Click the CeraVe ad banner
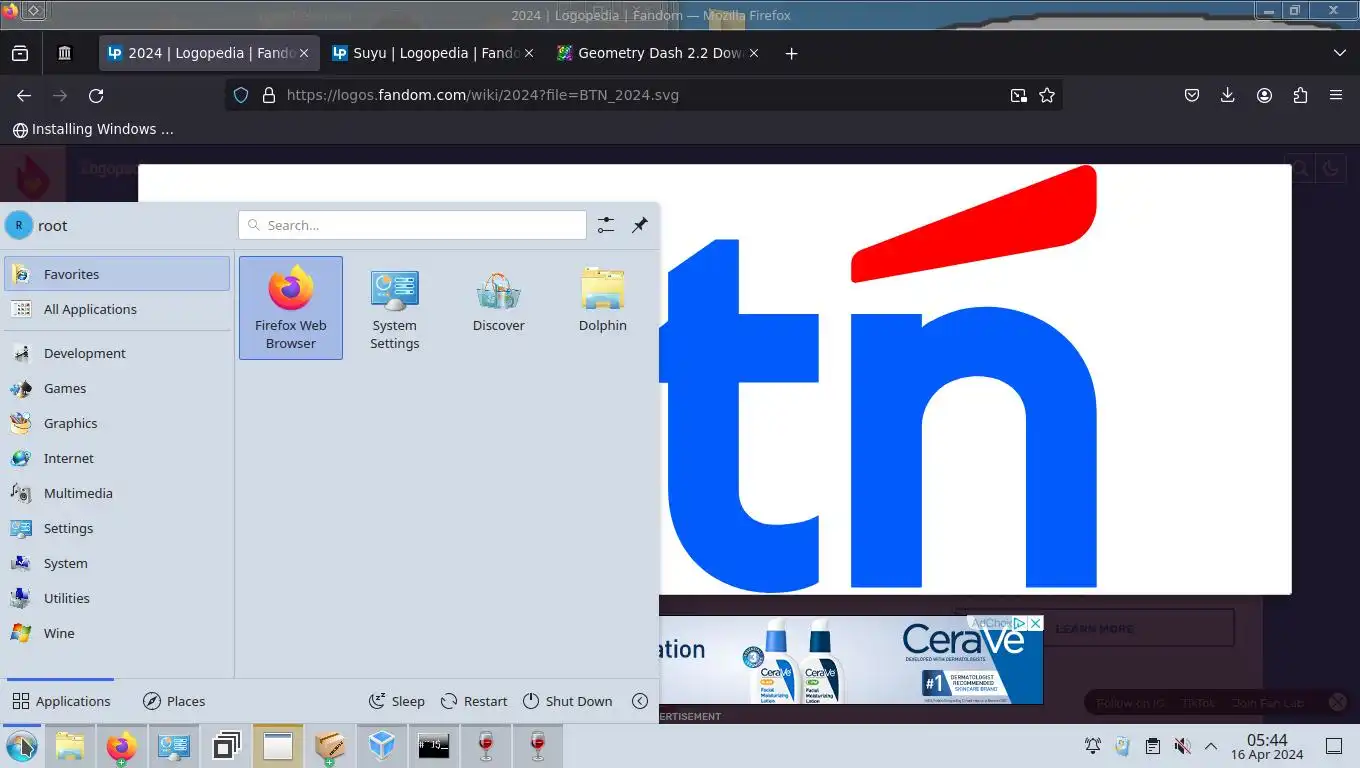1360x768 pixels. coord(850,660)
